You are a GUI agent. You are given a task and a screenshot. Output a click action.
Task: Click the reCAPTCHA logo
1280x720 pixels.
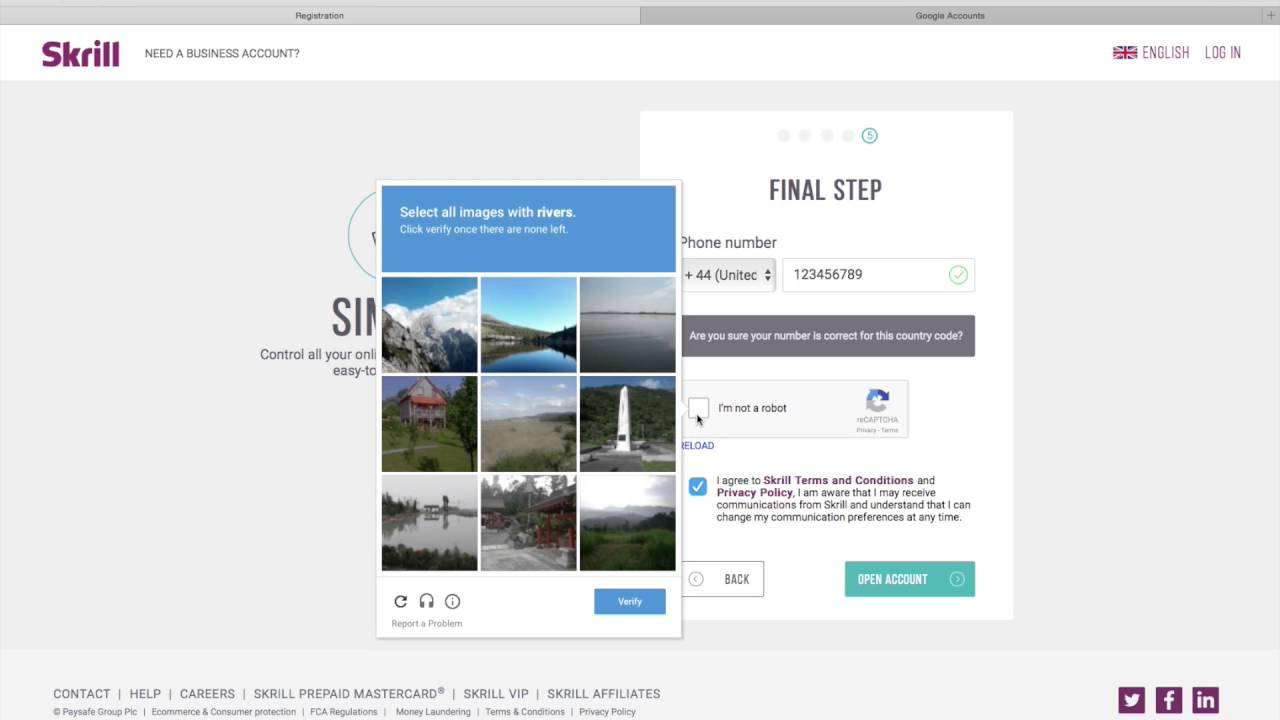pyautogui.click(x=878, y=401)
